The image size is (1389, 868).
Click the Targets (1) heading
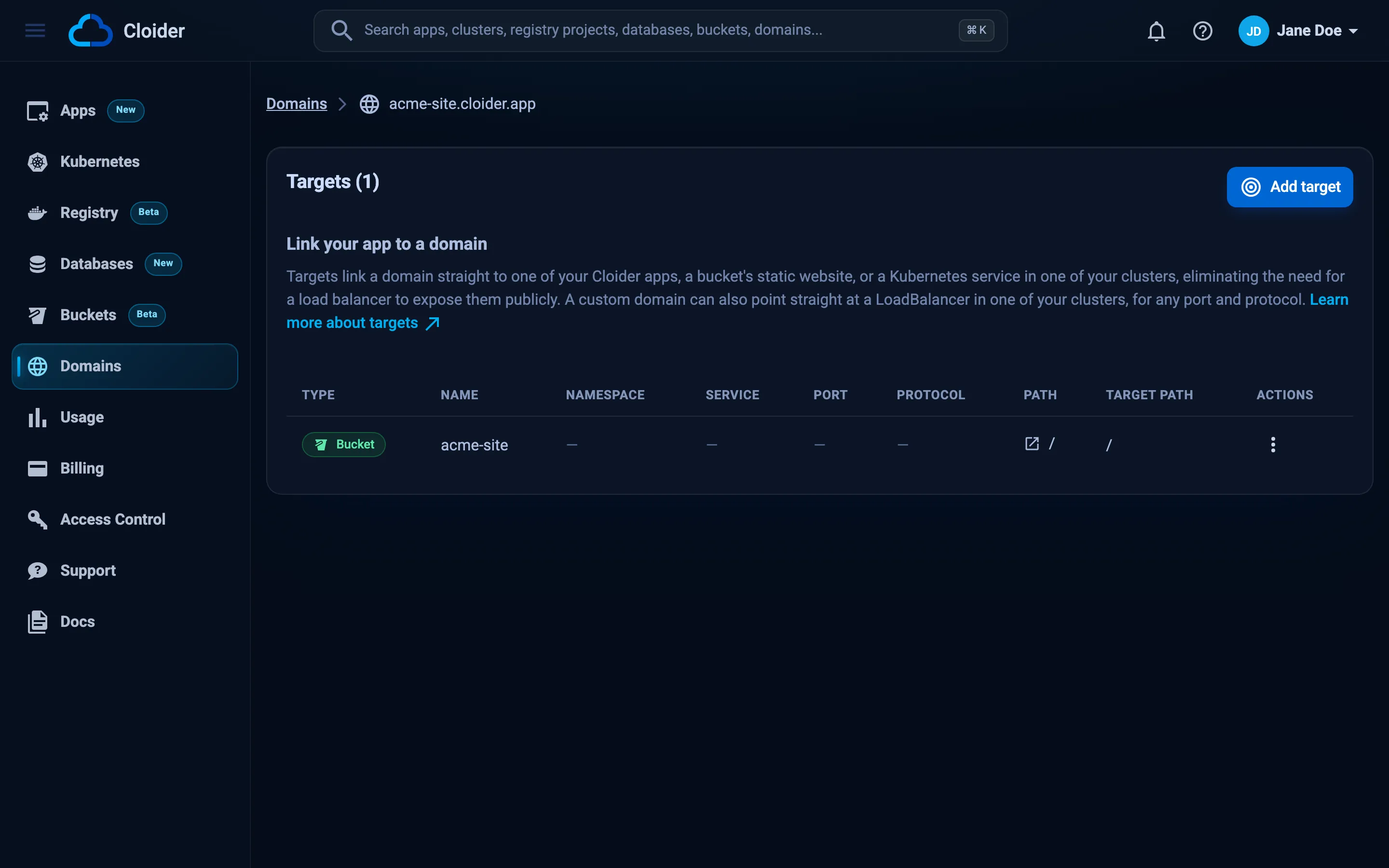333,182
